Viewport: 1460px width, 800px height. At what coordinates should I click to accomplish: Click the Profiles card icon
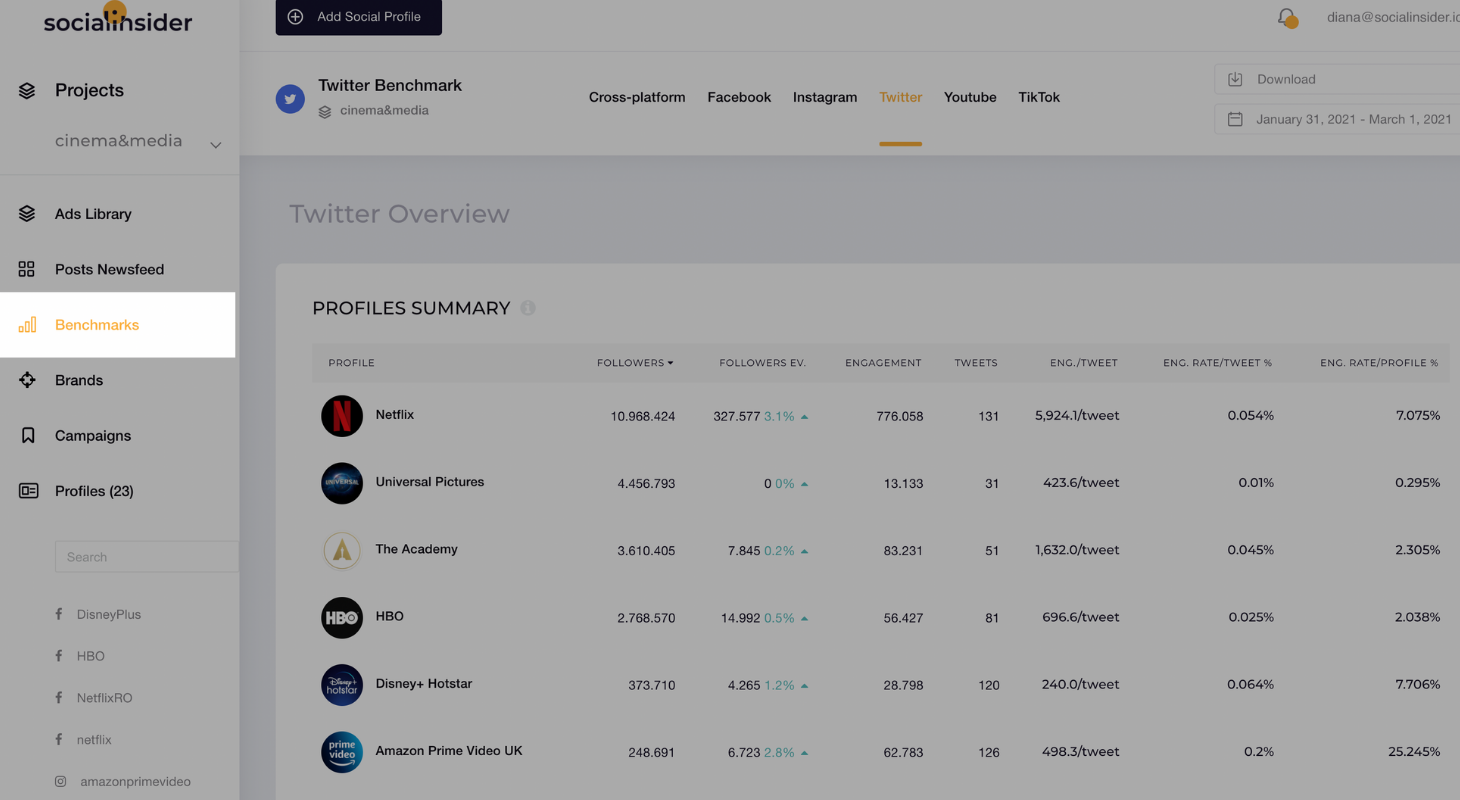pos(28,491)
